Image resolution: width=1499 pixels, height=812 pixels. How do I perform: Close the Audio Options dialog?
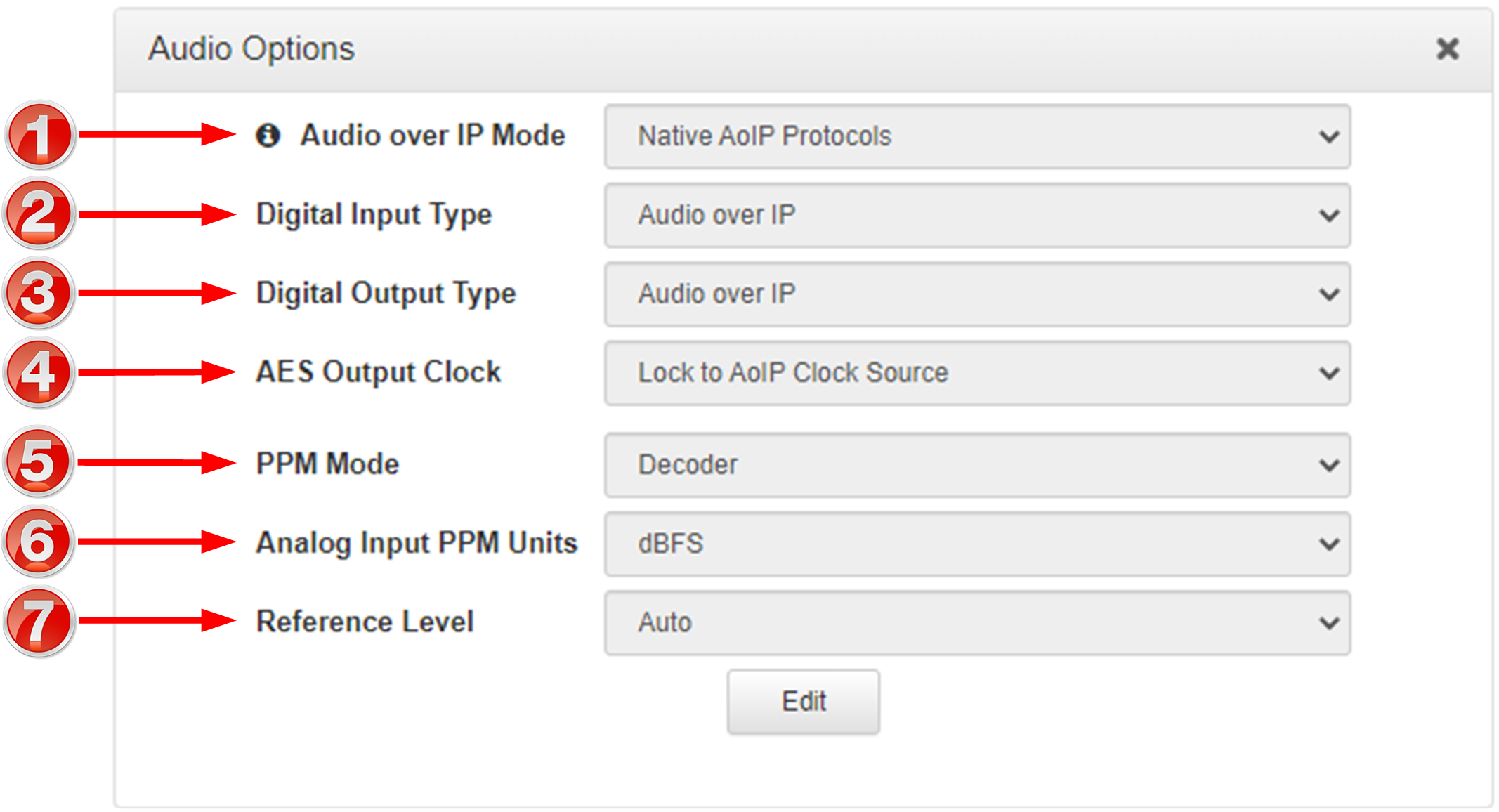tap(1447, 49)
